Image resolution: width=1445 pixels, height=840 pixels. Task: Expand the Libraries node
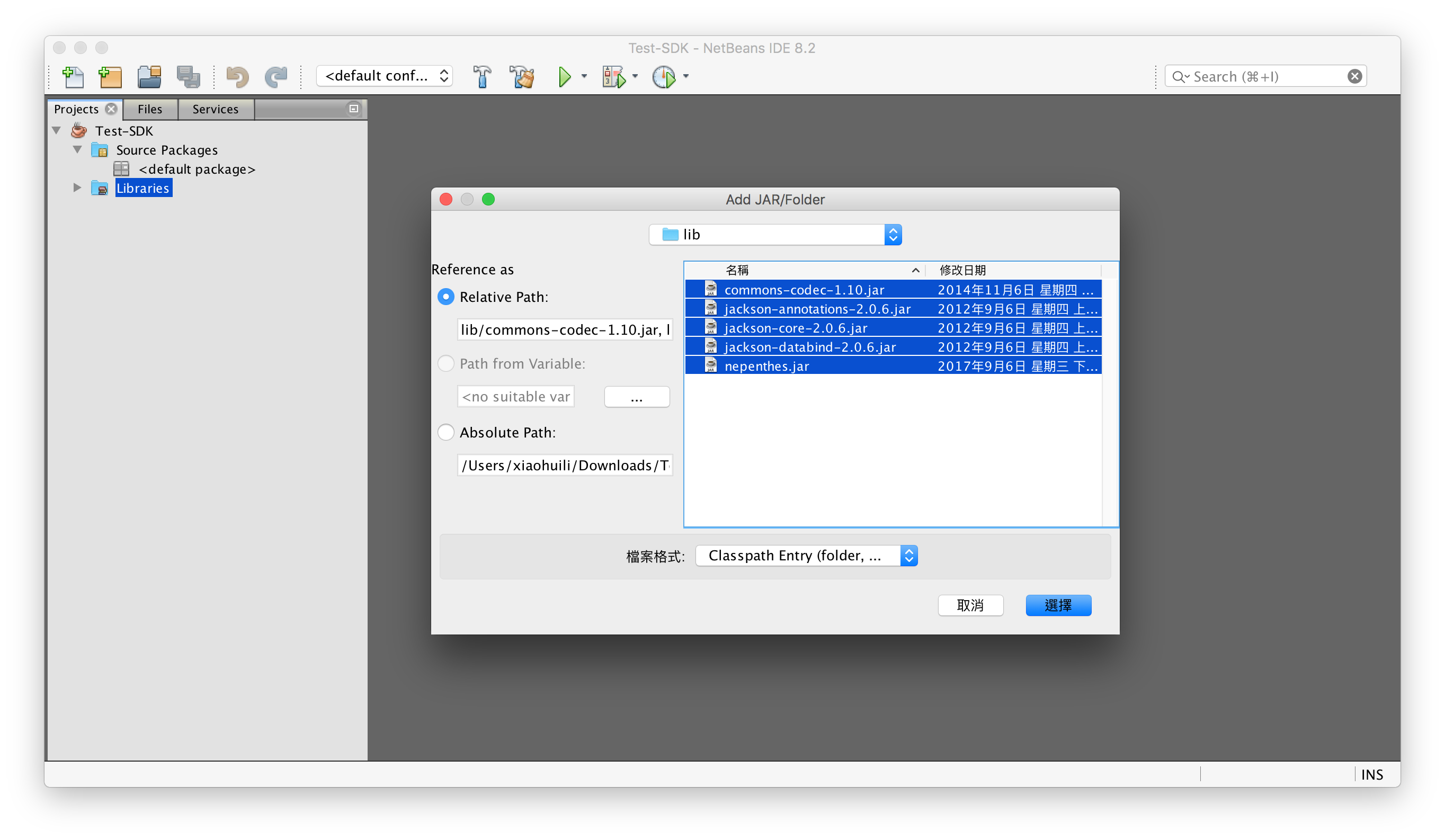point(77,187)
